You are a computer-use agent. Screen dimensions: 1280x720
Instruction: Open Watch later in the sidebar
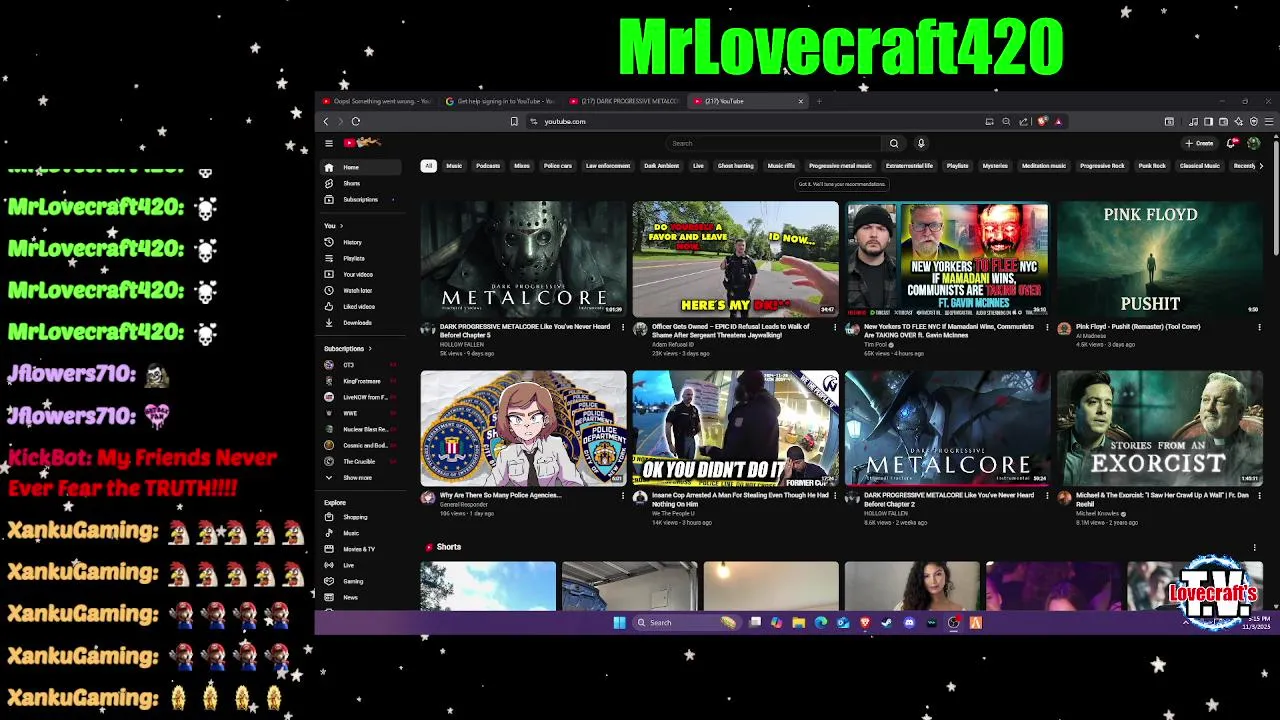(x=362, y=290)
